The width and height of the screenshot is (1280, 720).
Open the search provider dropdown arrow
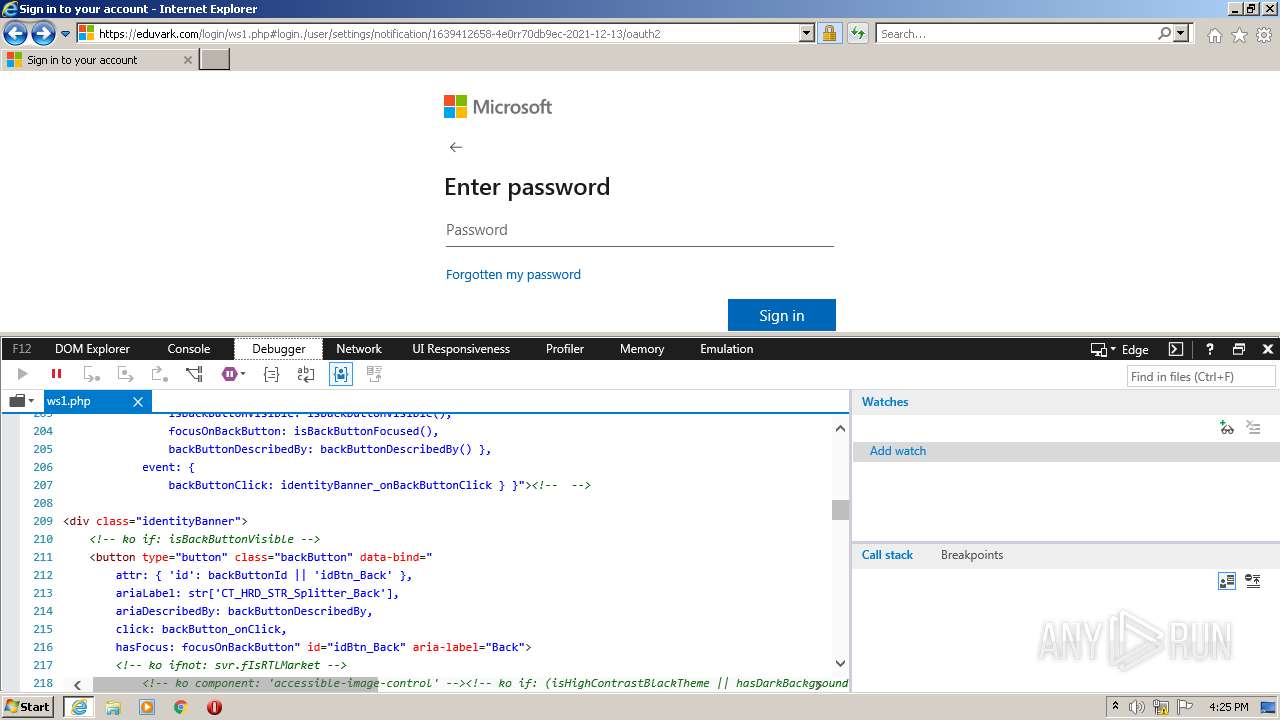1182,34
